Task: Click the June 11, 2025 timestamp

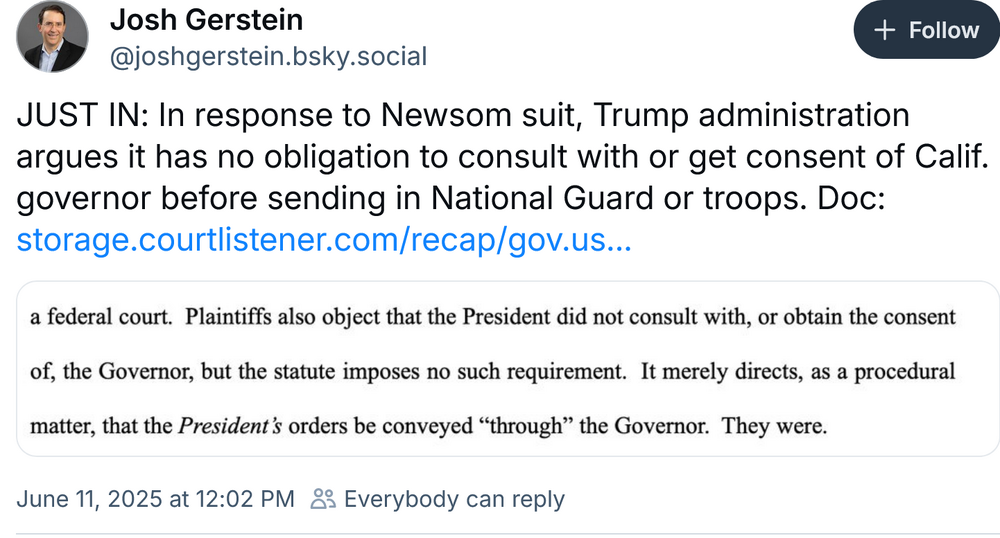Action: (x=156, y=499)
